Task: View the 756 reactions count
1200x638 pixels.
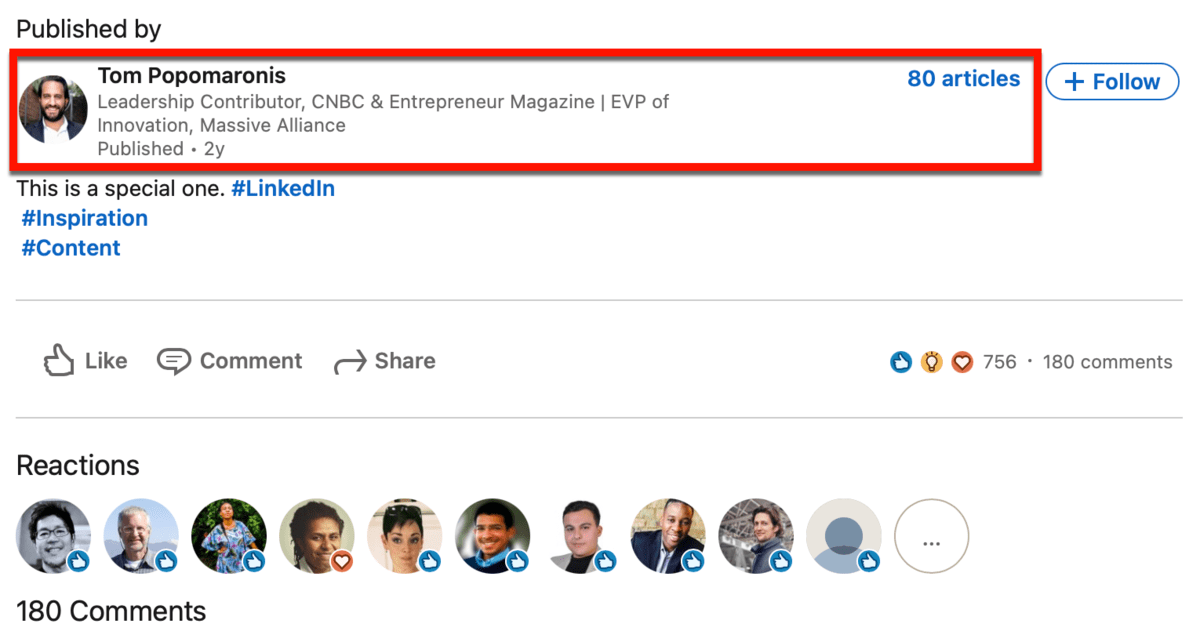Action: (999, 362)
